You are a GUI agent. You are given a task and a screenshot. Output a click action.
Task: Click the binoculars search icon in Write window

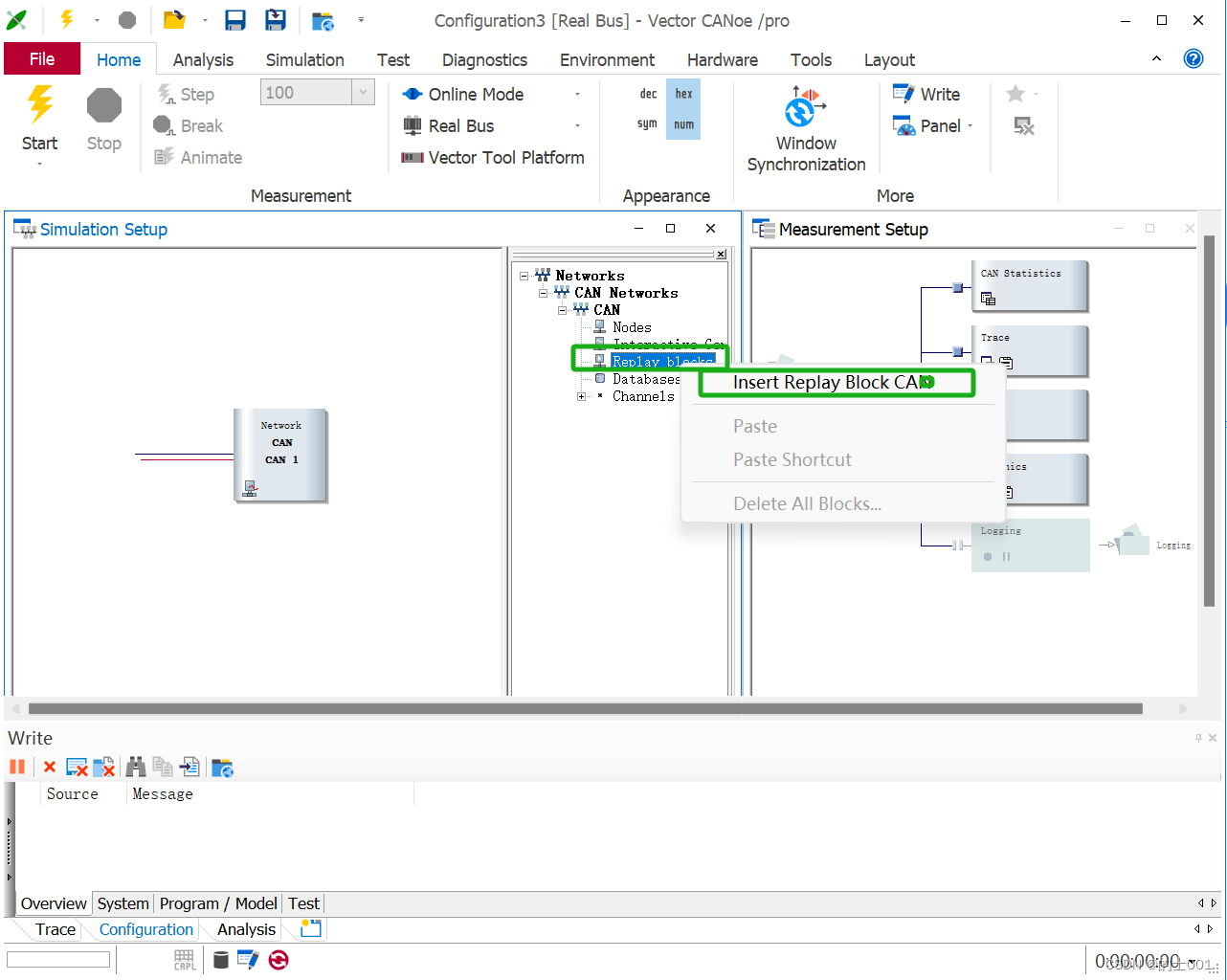(x=136, y=767)
